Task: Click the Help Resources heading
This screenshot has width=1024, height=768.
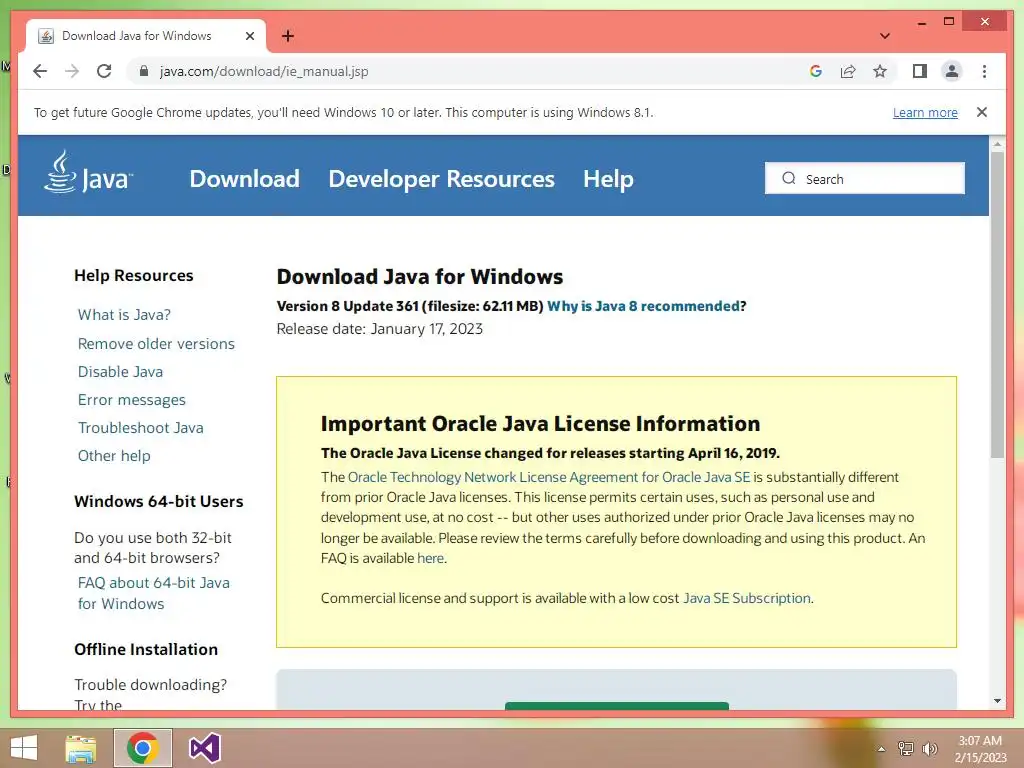Action: tap(134, 276)
